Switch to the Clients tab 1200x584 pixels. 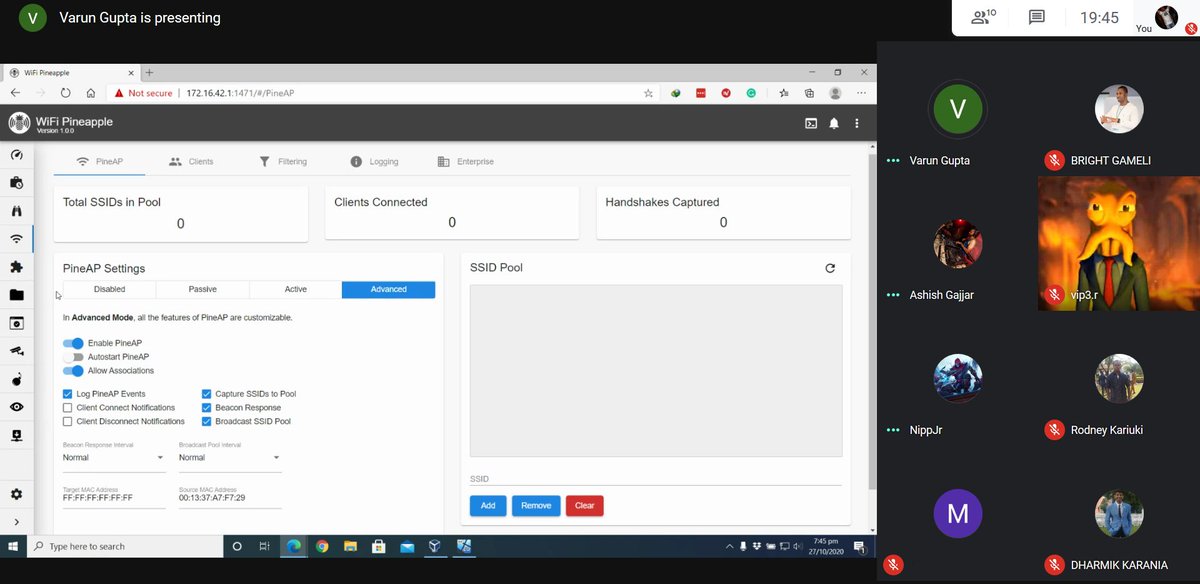190,161
